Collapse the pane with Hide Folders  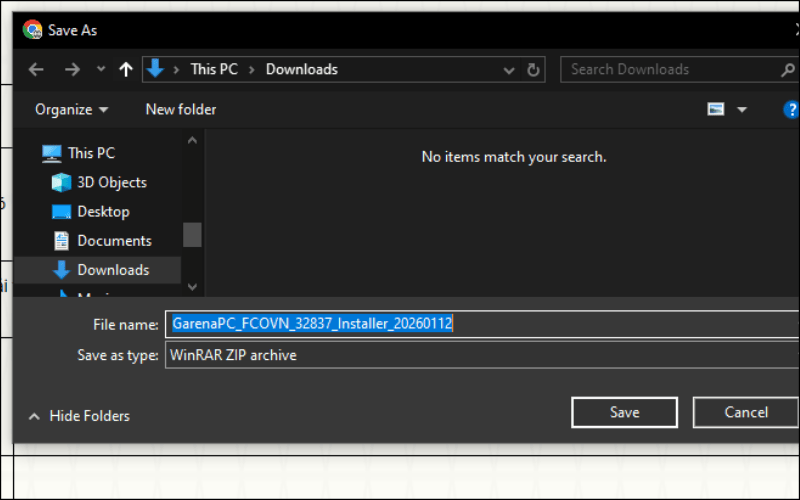[79, 416]
